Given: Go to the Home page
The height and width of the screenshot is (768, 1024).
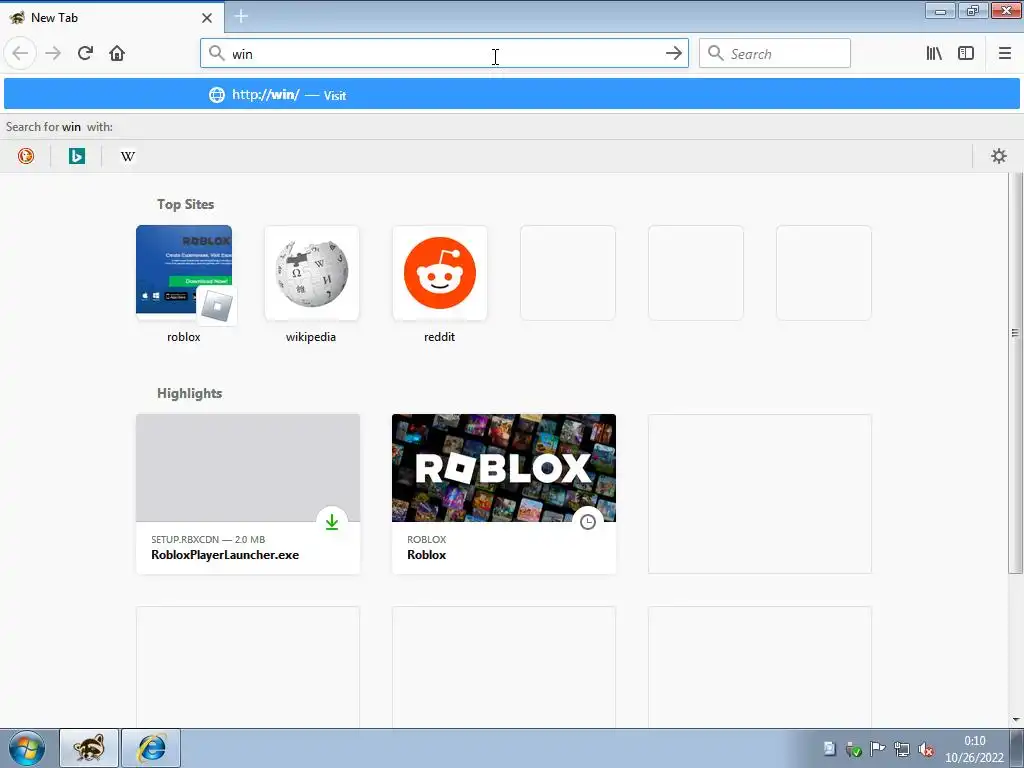Looking at the screenshot, I should pyautogui.click(x=117, y=53).
